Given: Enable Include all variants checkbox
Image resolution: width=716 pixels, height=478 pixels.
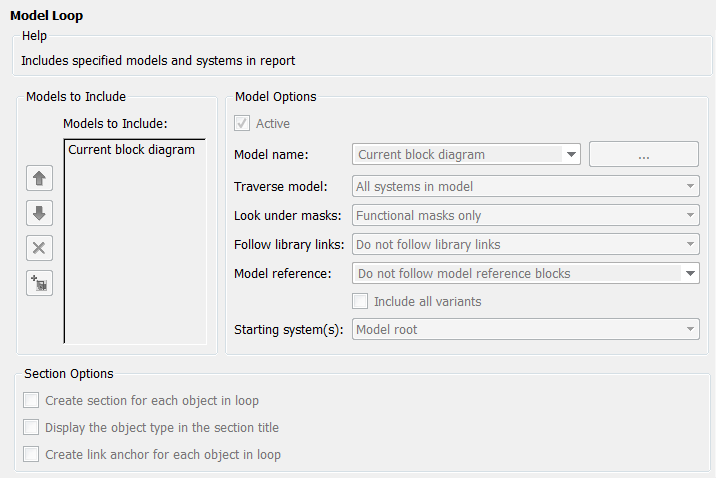Looking at the screenshot, I should (x=360, y=301).
